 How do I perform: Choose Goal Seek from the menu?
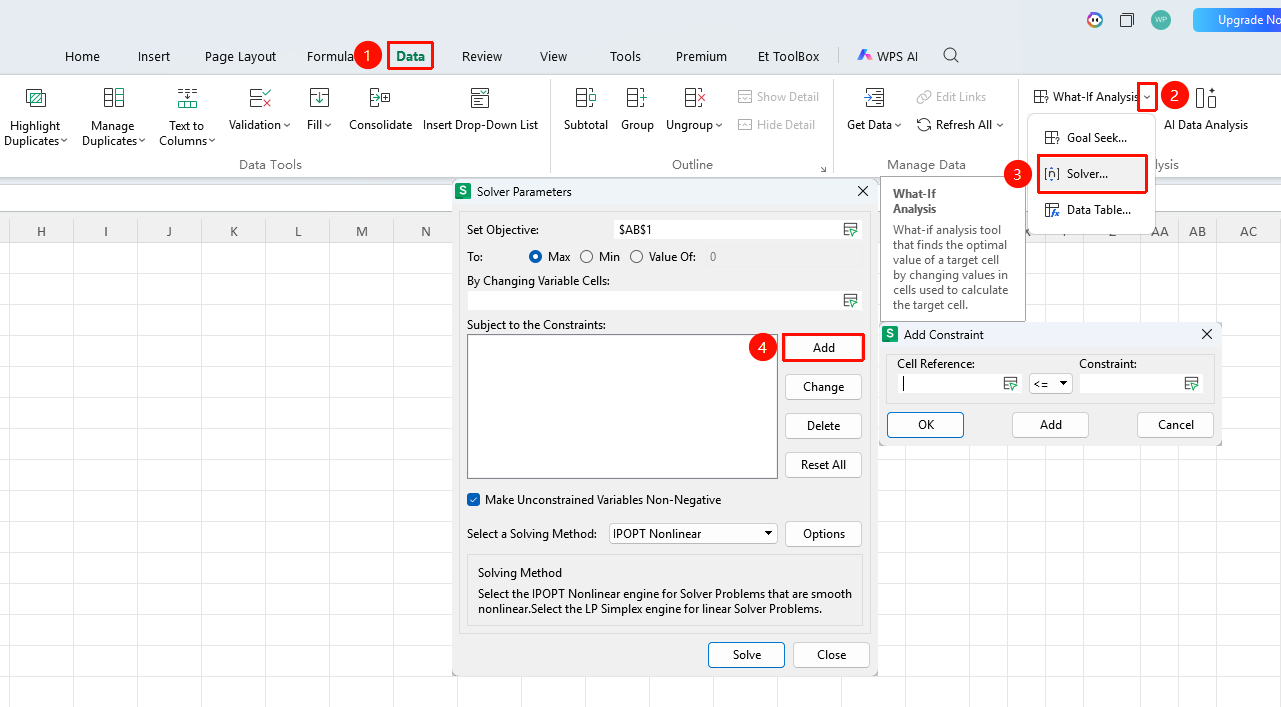(x=1092, y=138)
